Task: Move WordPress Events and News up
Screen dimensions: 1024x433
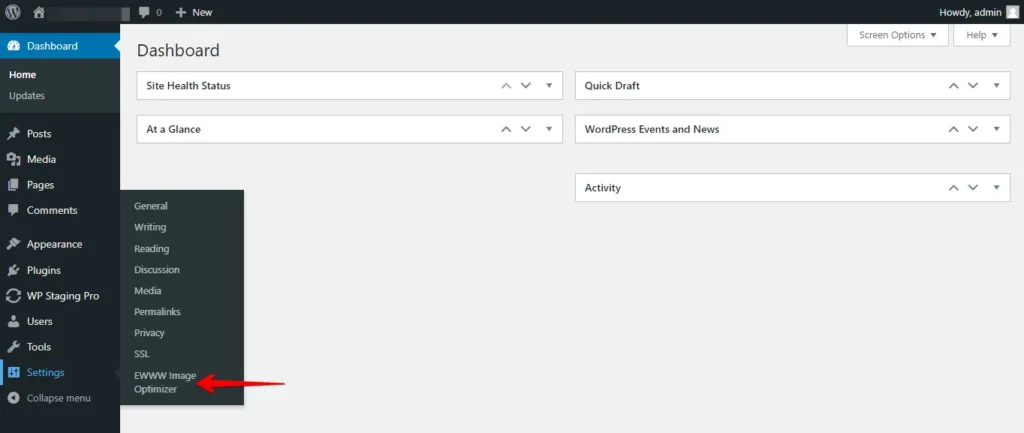Action: click(x=953, y=129)
